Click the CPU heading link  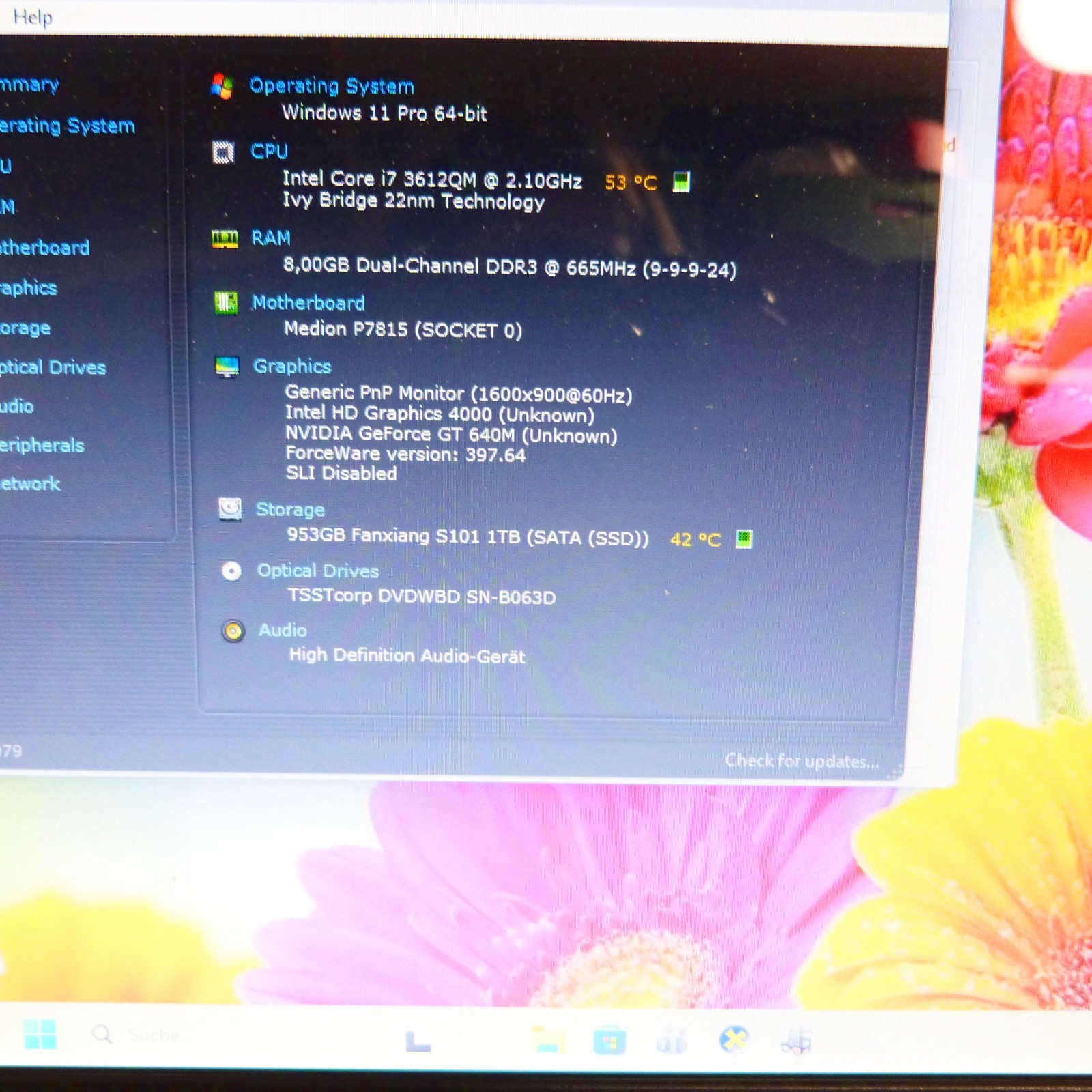[x=269, y=151]
